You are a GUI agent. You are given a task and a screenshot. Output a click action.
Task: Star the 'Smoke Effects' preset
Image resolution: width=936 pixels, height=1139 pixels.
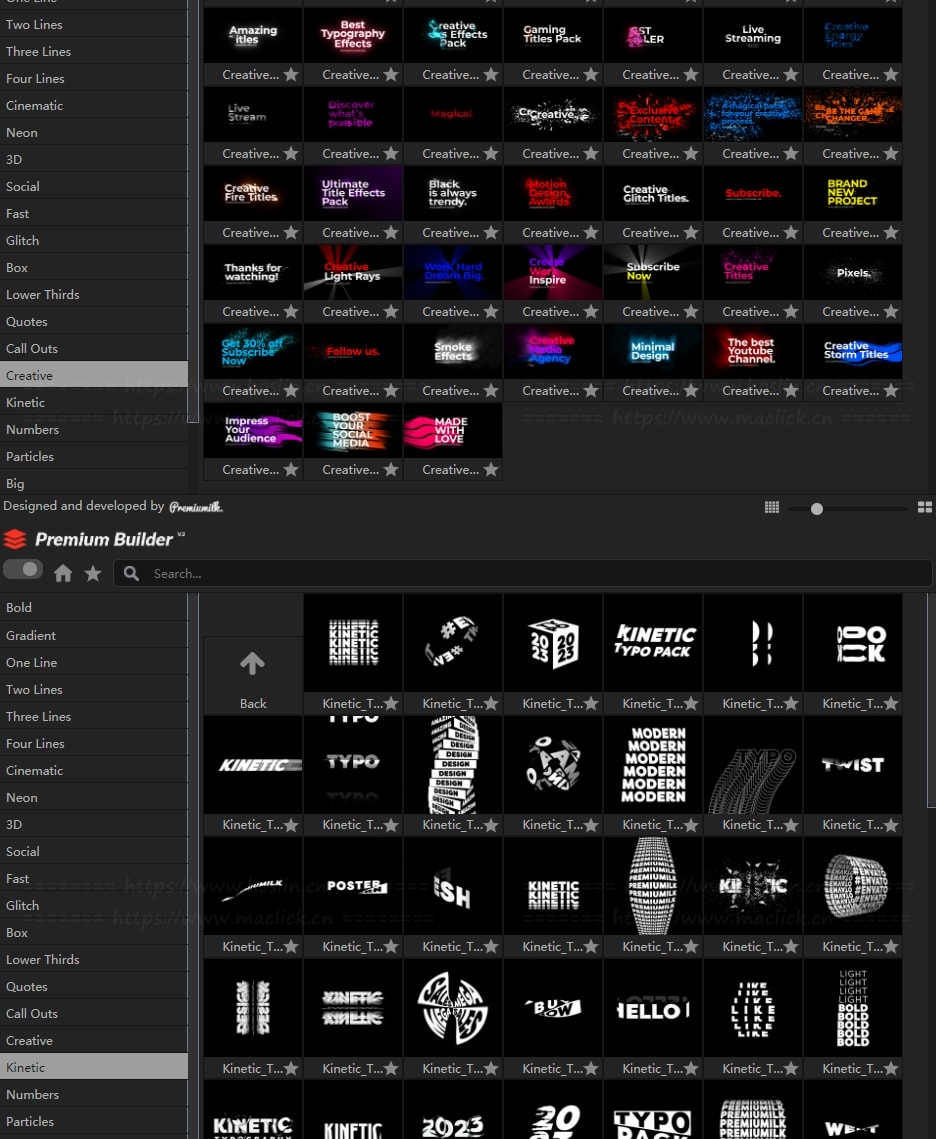[x=491, y=391]
